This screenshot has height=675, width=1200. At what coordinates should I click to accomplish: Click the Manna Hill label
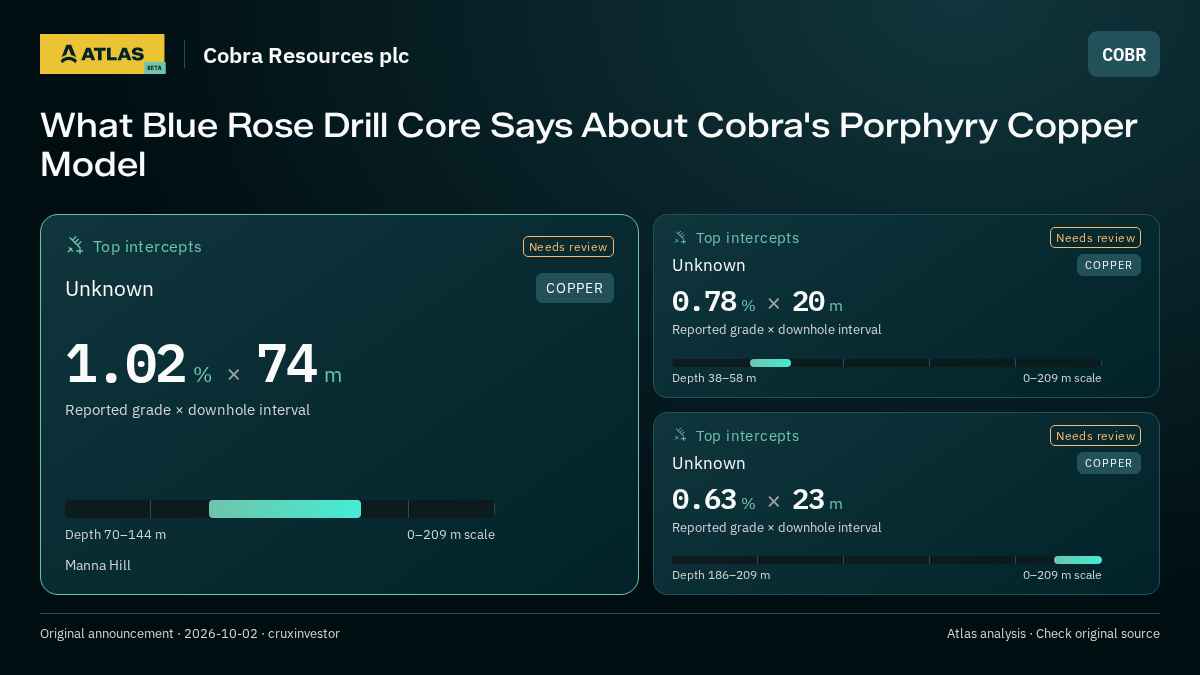pos(98,566)
